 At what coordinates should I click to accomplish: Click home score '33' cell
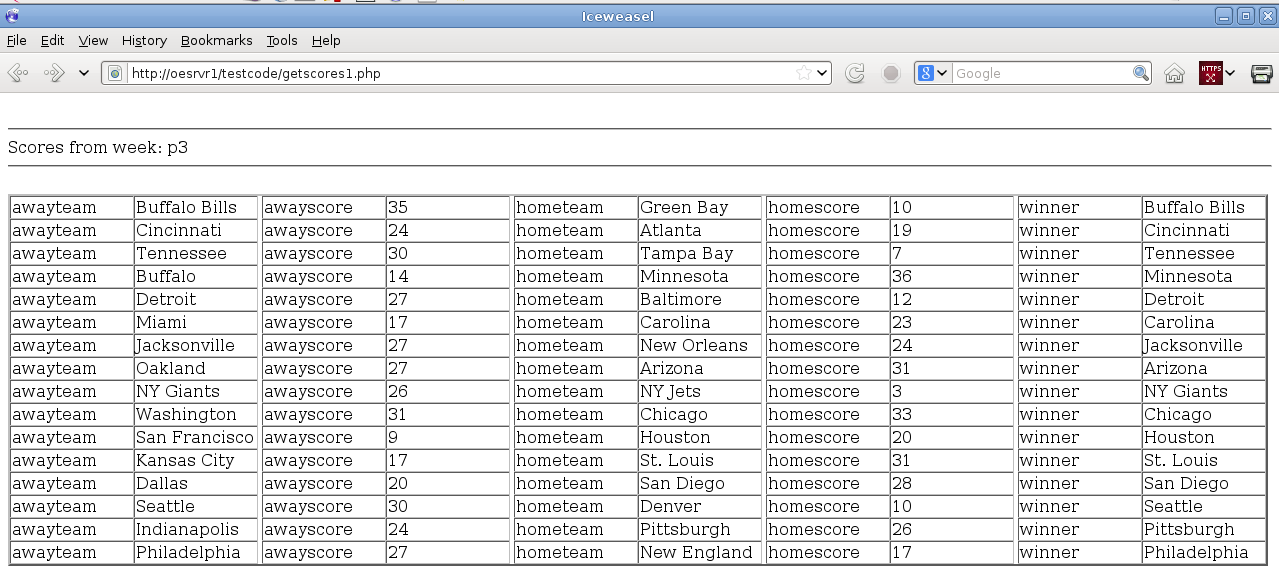tap(952, 414)
